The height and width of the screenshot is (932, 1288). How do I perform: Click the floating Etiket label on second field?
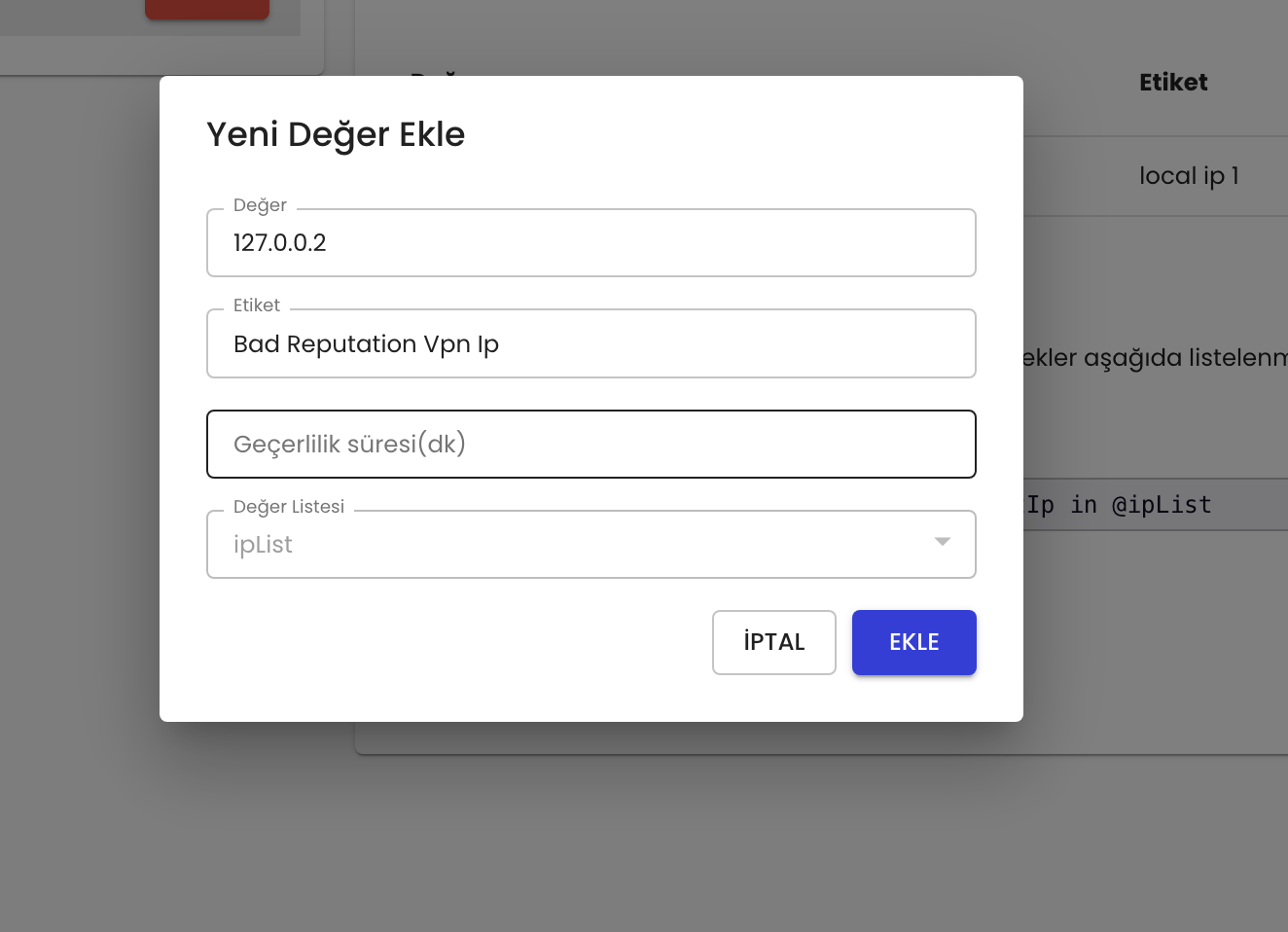pos(257,305)
